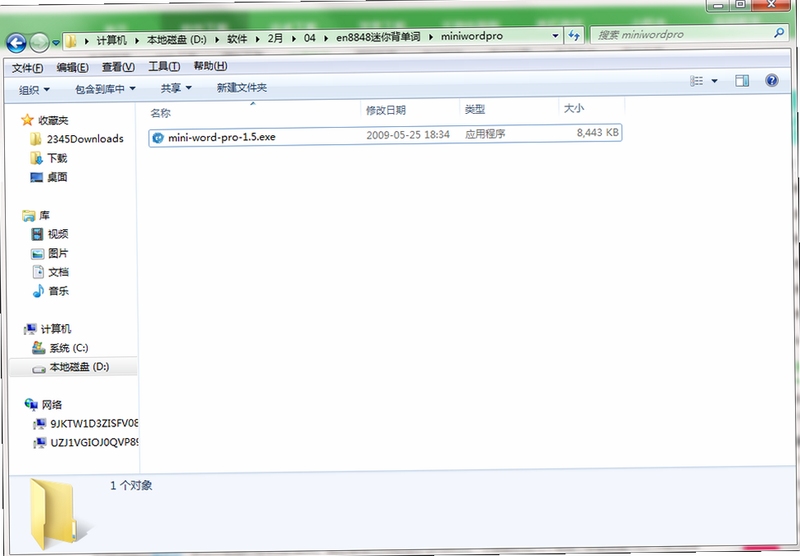
Task: Open 2345Downloads in favorites
Action: [x=85, y=139]
